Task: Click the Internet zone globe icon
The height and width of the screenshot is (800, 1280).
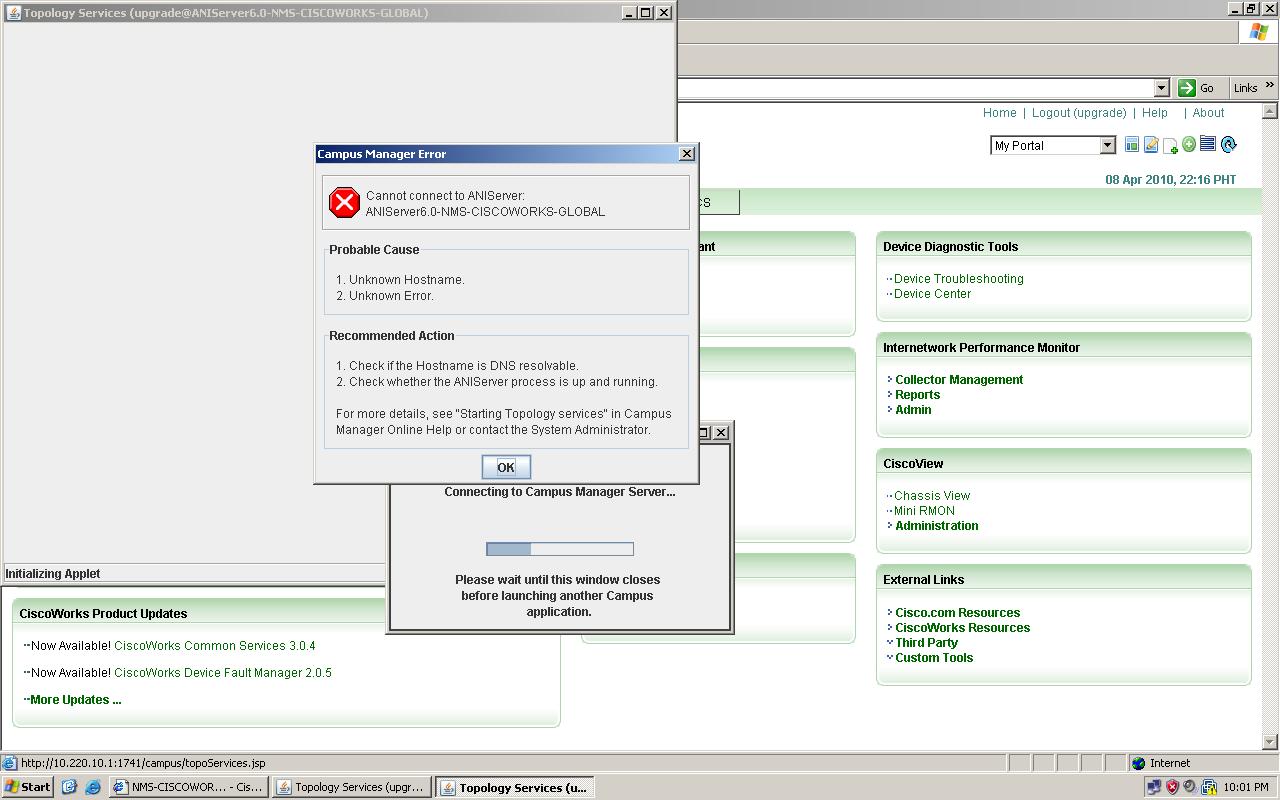Action: coord(1138,763)
